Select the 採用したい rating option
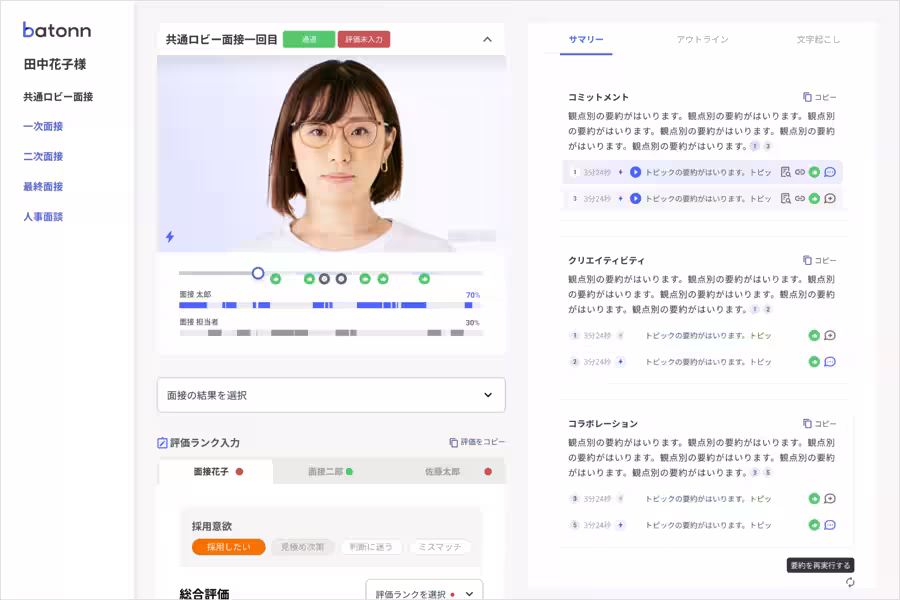This screenshot has height=600, width=900. coord(228,546)
